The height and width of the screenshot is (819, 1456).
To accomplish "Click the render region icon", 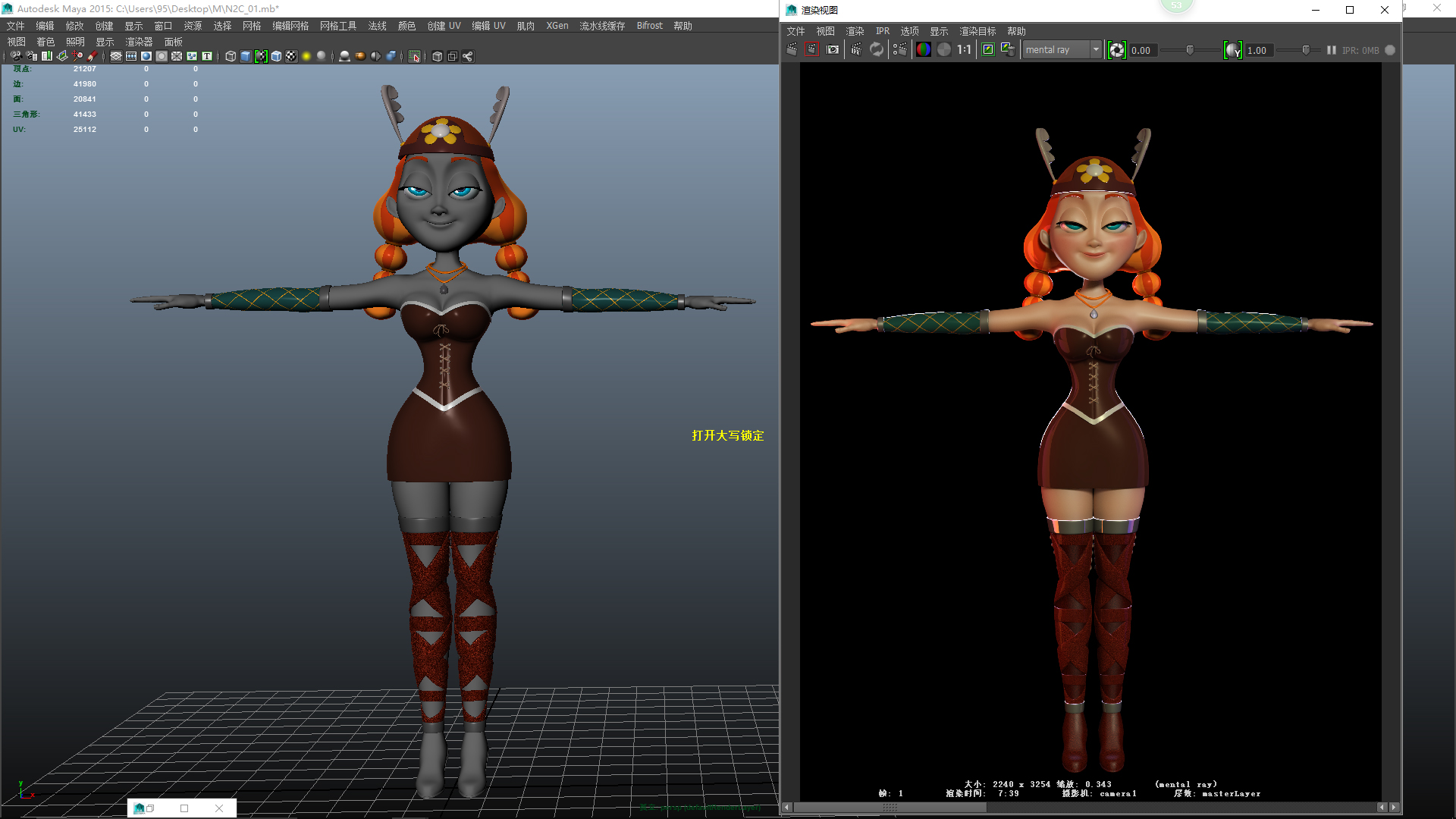I will [x=812, y=50].
